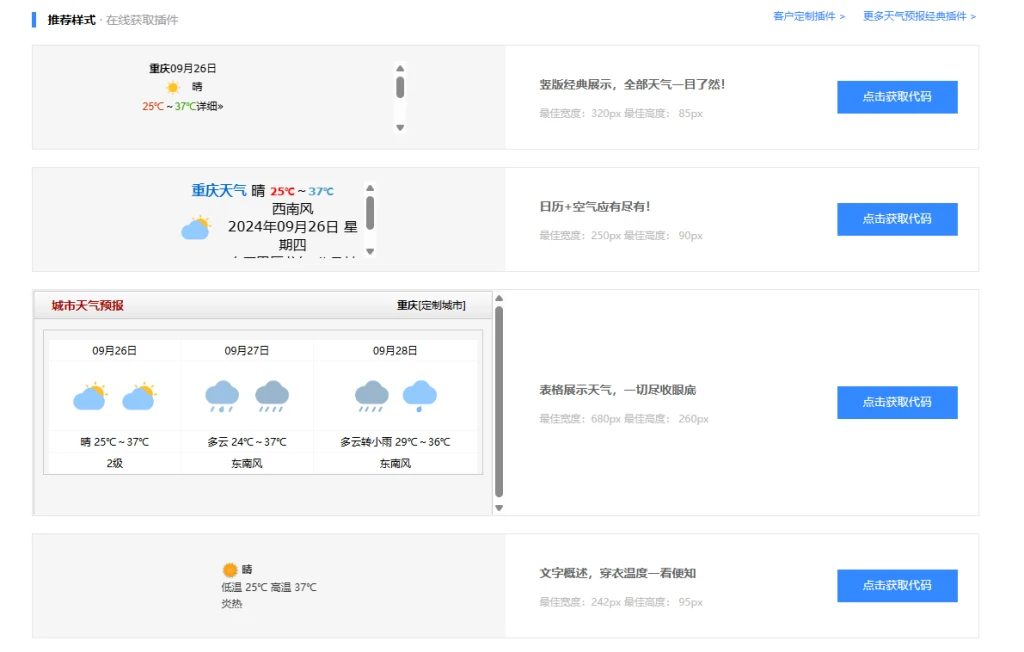Click the 表格展示天气，一切尽收眼底 description
Image resolution: width=1024 pixels, height=652 pixels.
pyautogui.click(x=618, y=390)
